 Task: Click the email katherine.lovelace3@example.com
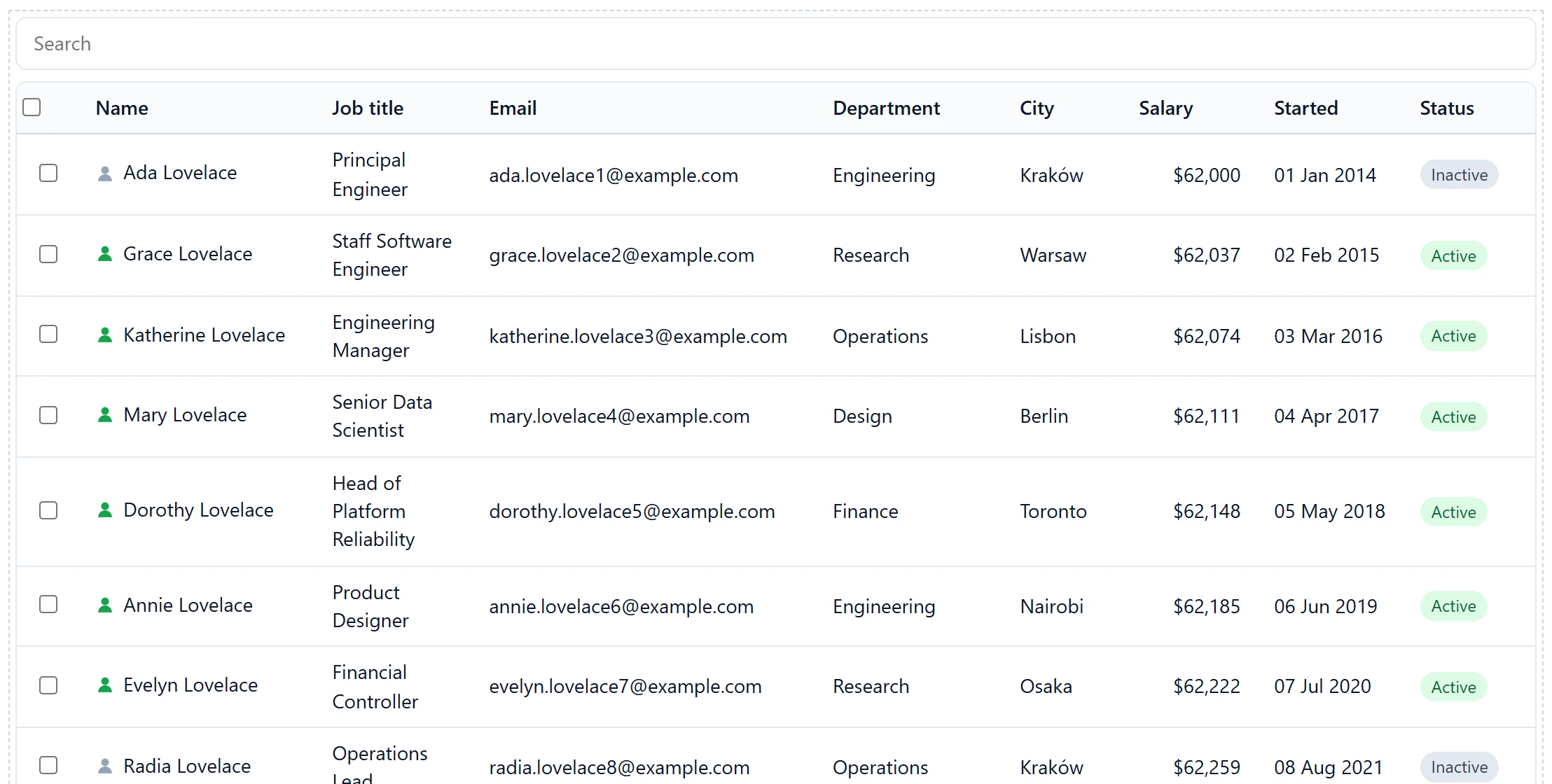tap(638, 336)
